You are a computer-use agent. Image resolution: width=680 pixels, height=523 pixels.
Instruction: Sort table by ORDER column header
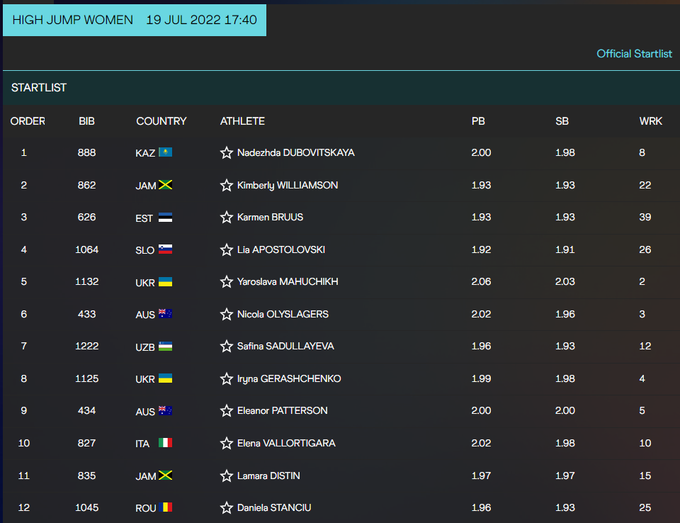[x=28, y=121]
